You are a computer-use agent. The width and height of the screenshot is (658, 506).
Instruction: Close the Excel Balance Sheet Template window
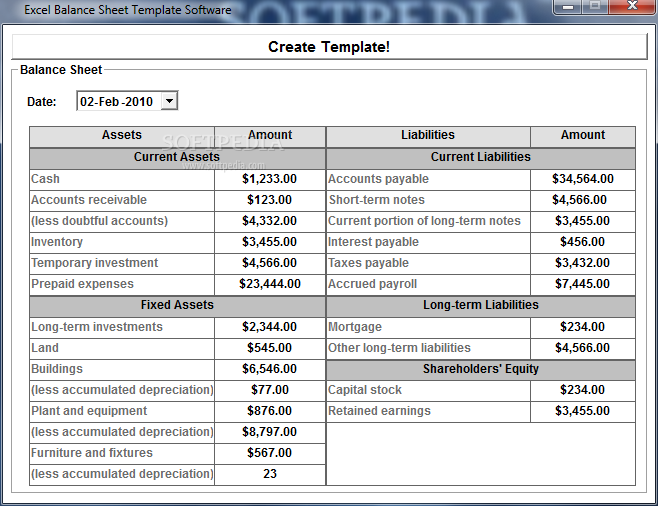point(632,6)
